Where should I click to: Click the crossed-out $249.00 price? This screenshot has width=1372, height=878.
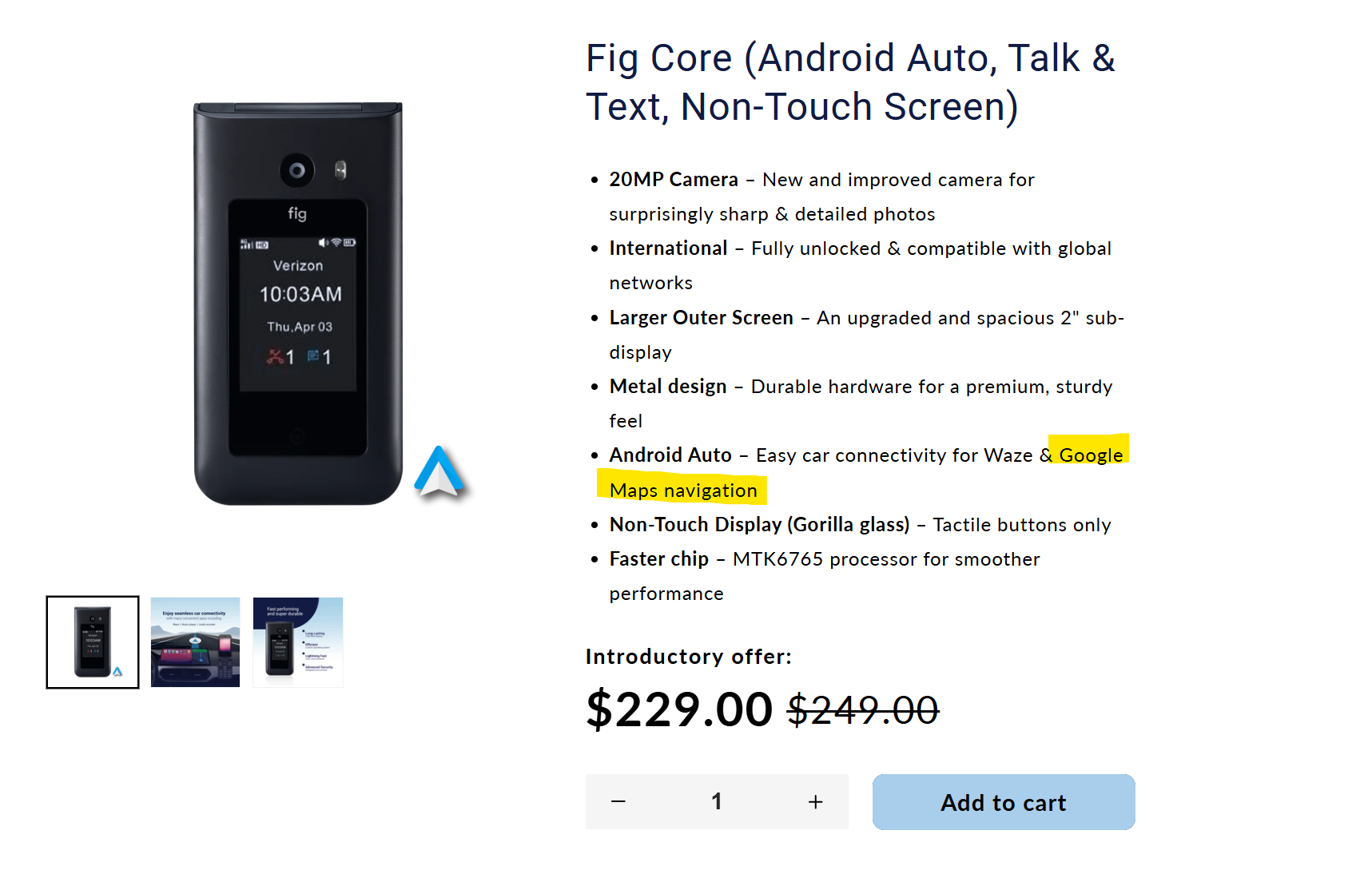(863, 710)
